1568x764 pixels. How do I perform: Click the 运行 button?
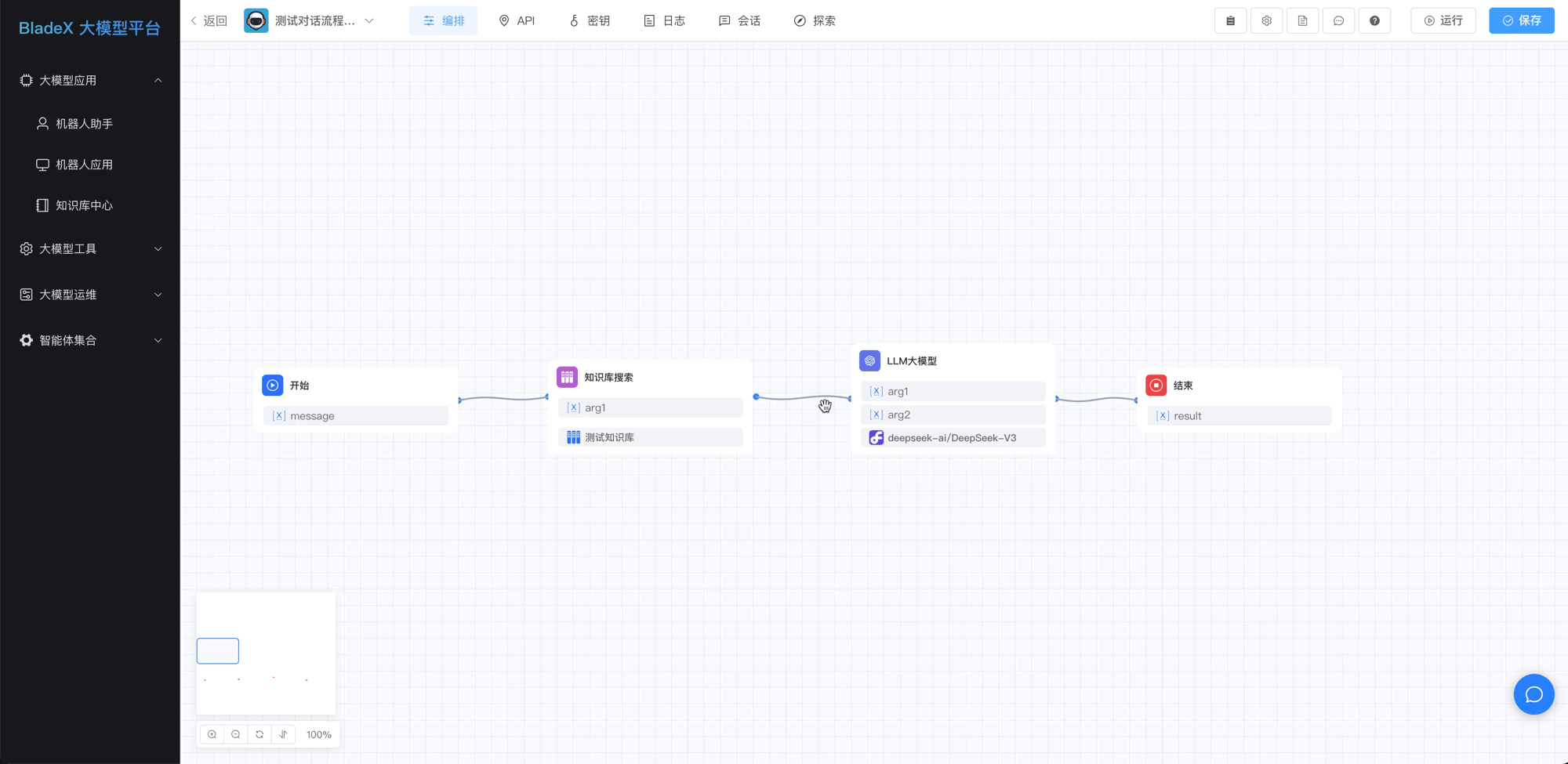[1443, 21]
